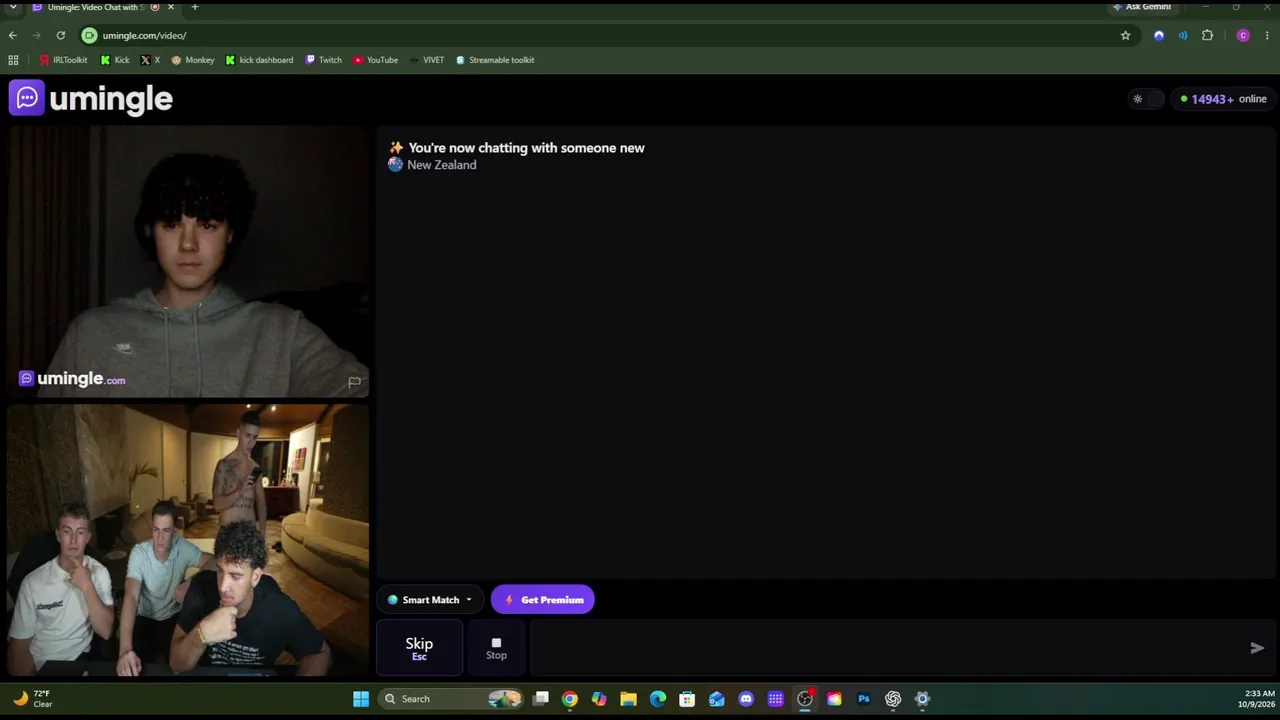Open the Chrome extensions puzzle menu
The width and height of the screenshot is (1280, 720).
1207,35
